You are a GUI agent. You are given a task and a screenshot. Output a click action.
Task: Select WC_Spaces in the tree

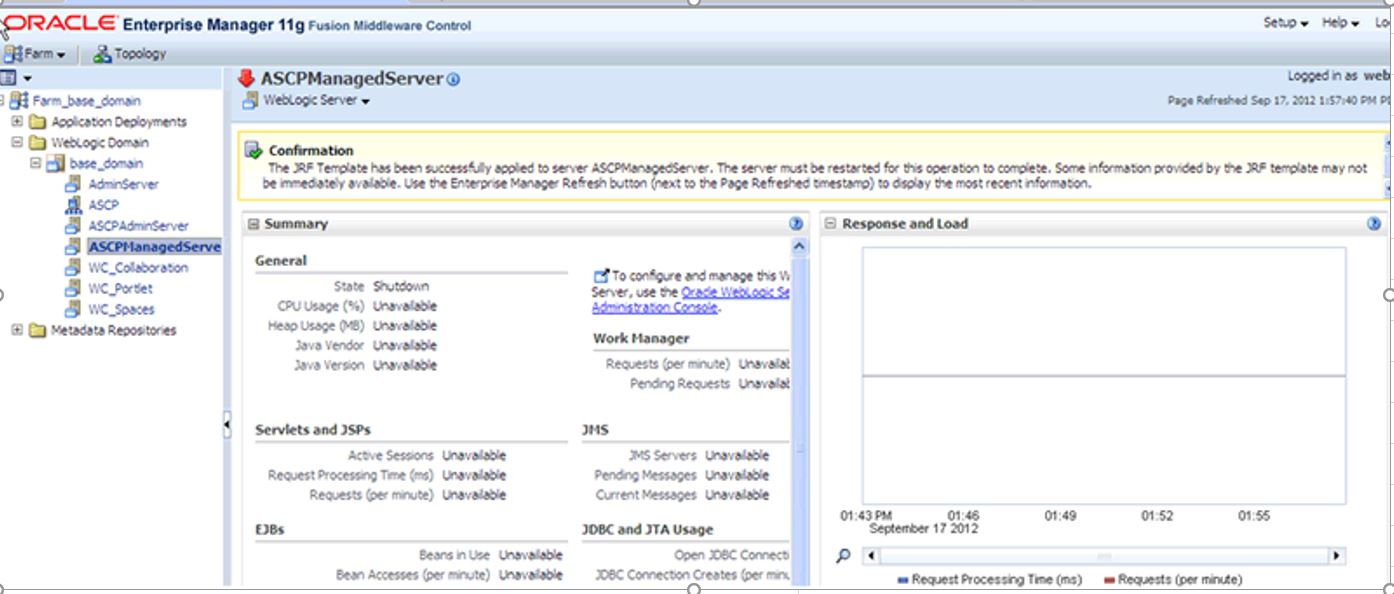[x=121, y=310]
